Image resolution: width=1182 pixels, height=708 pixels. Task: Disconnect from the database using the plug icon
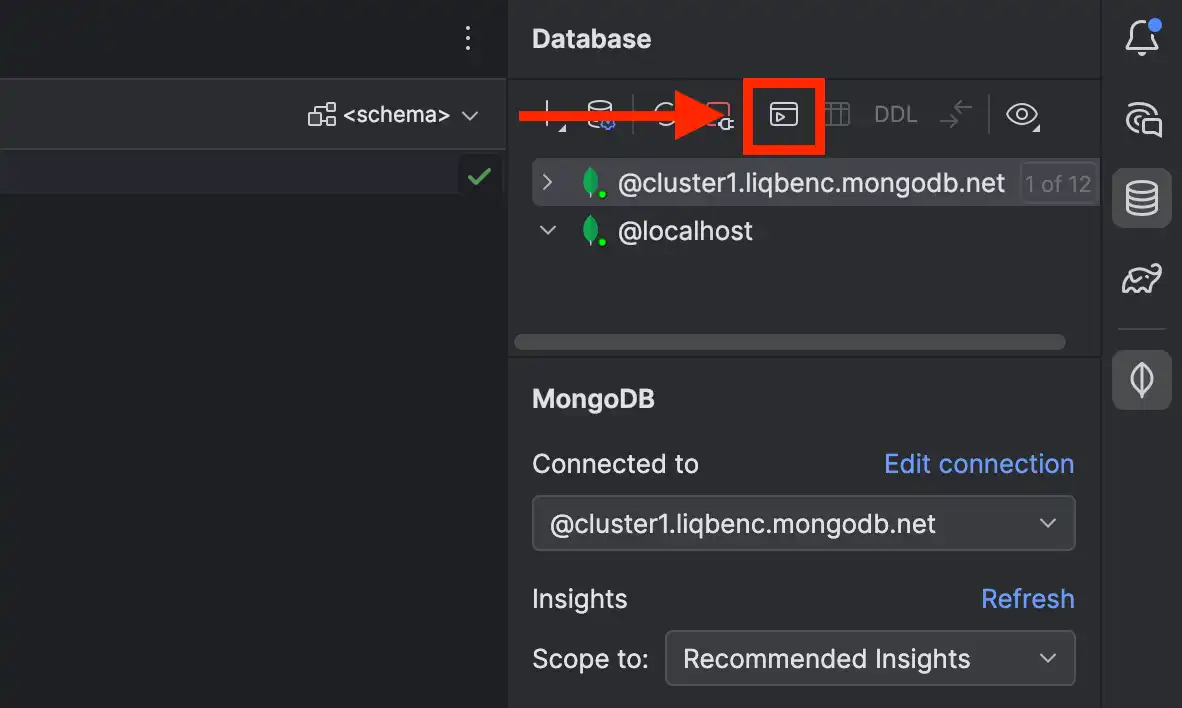(x=722, y=114)
